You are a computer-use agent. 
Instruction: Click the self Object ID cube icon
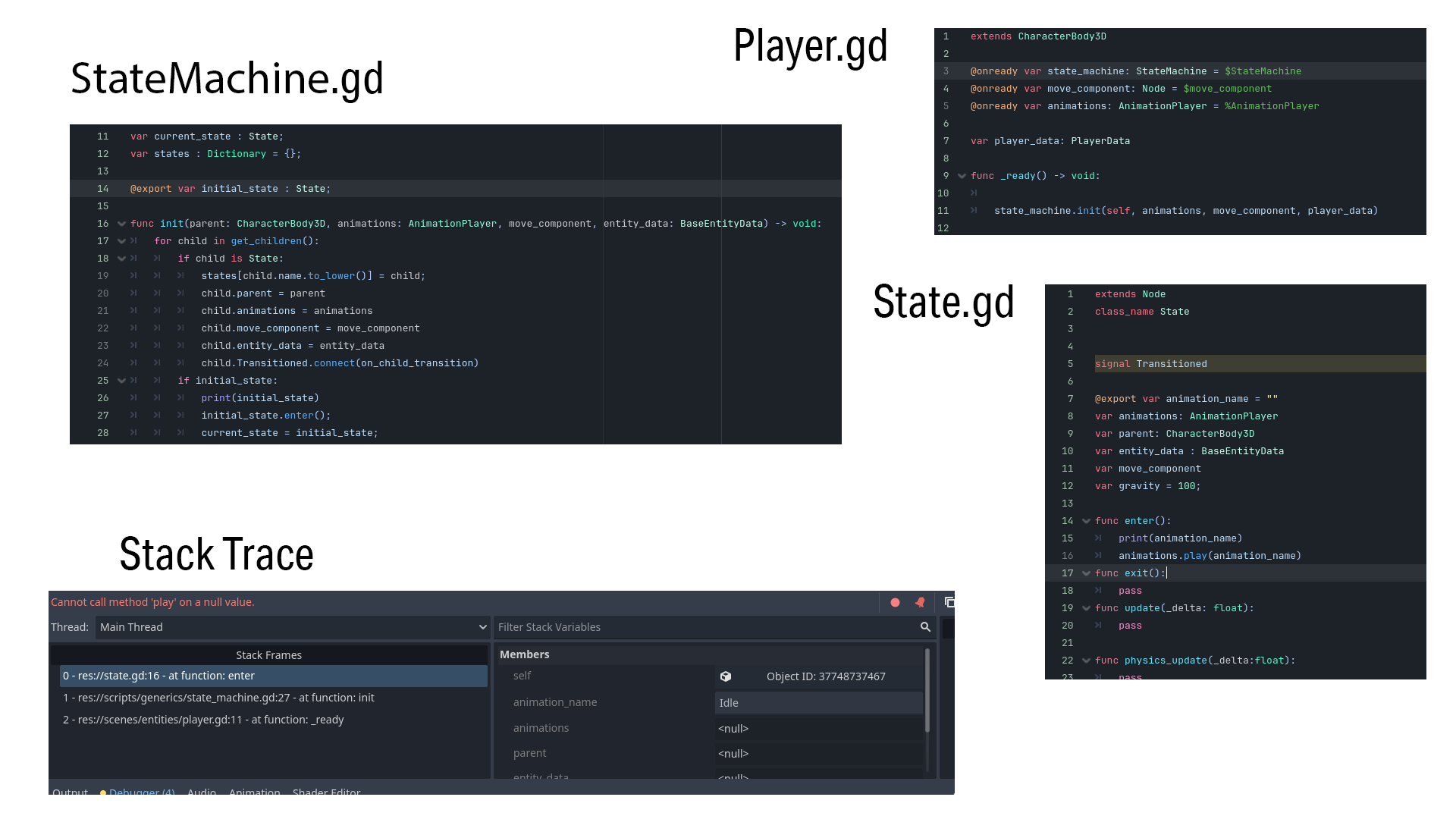click(x=726, y=676)
